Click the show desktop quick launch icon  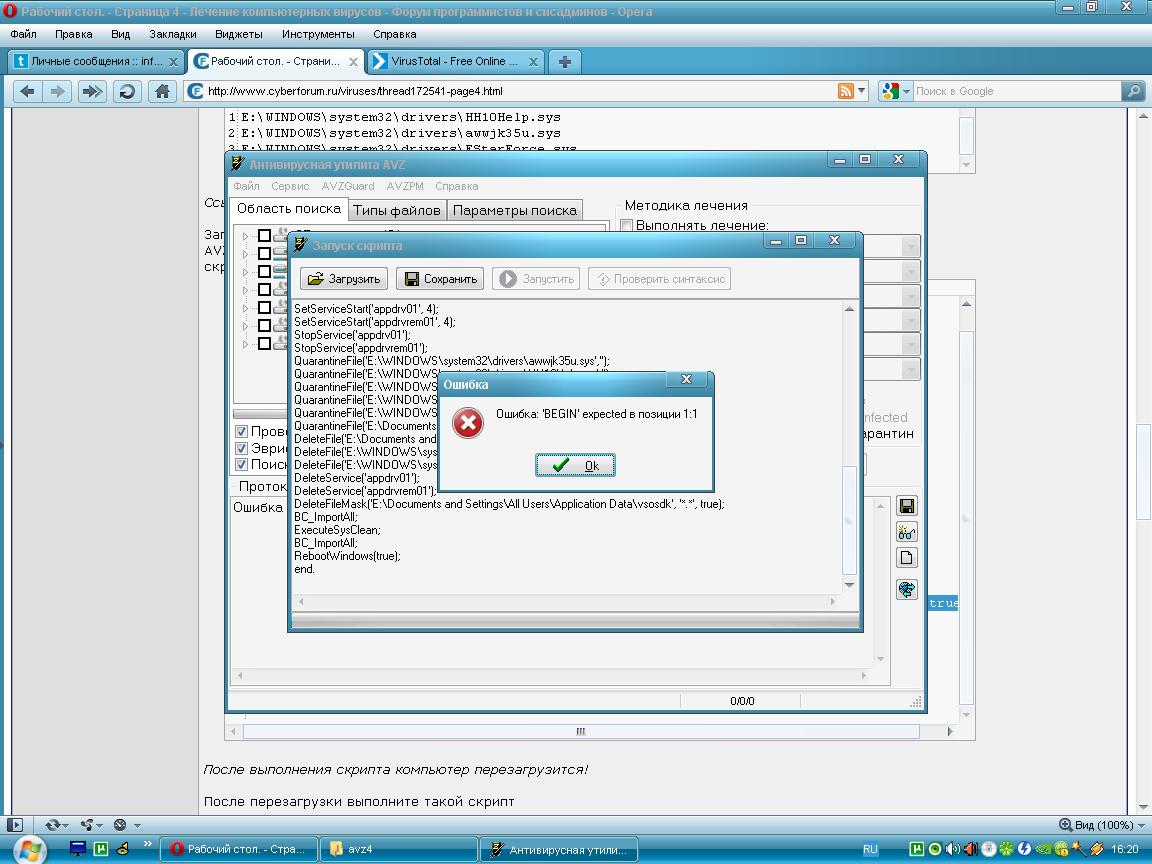[77, 849]
